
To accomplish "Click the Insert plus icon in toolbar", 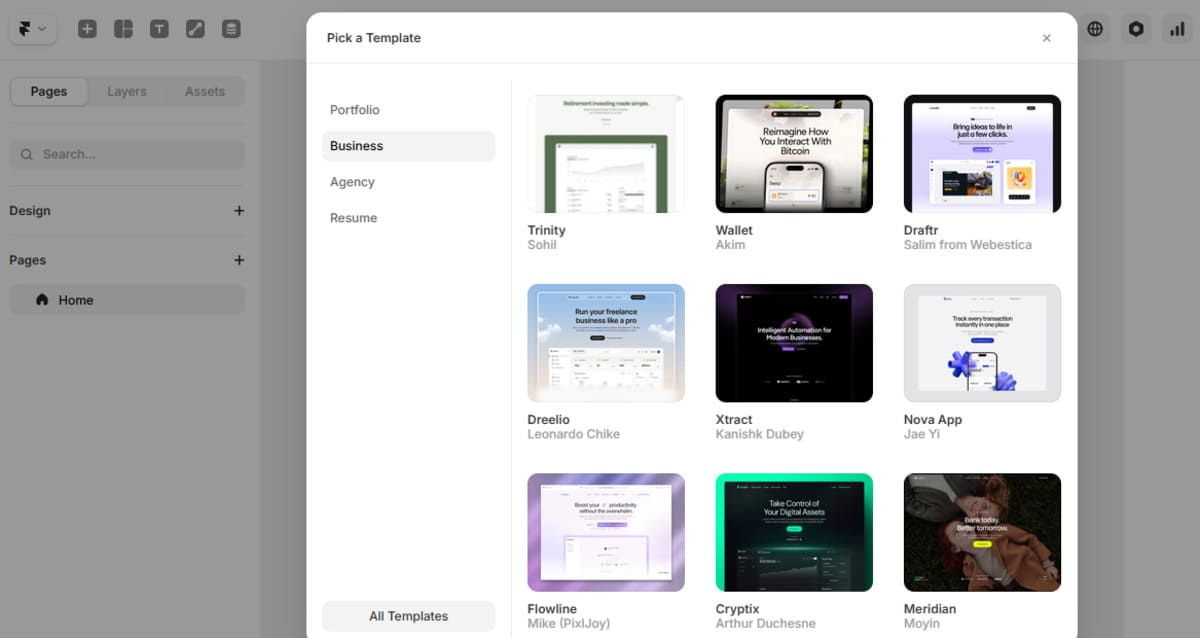I will pyautogui.click(x=87, y=29).
